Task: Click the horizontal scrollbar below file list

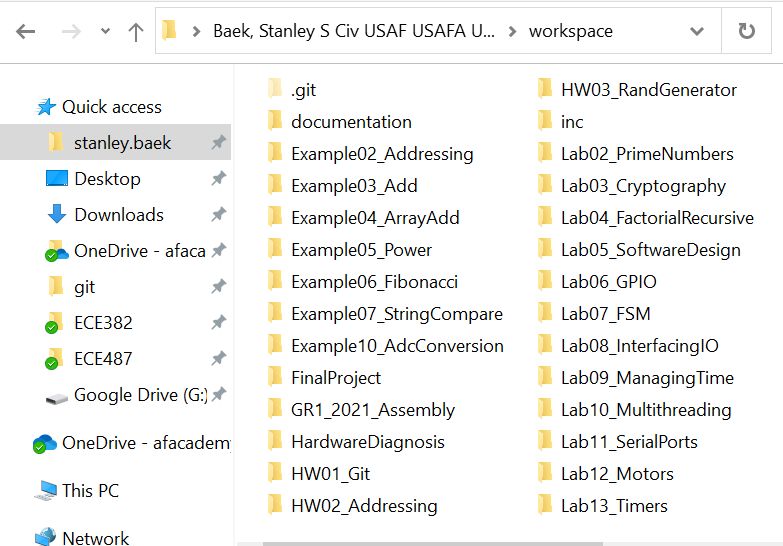Action: (432, 544)
